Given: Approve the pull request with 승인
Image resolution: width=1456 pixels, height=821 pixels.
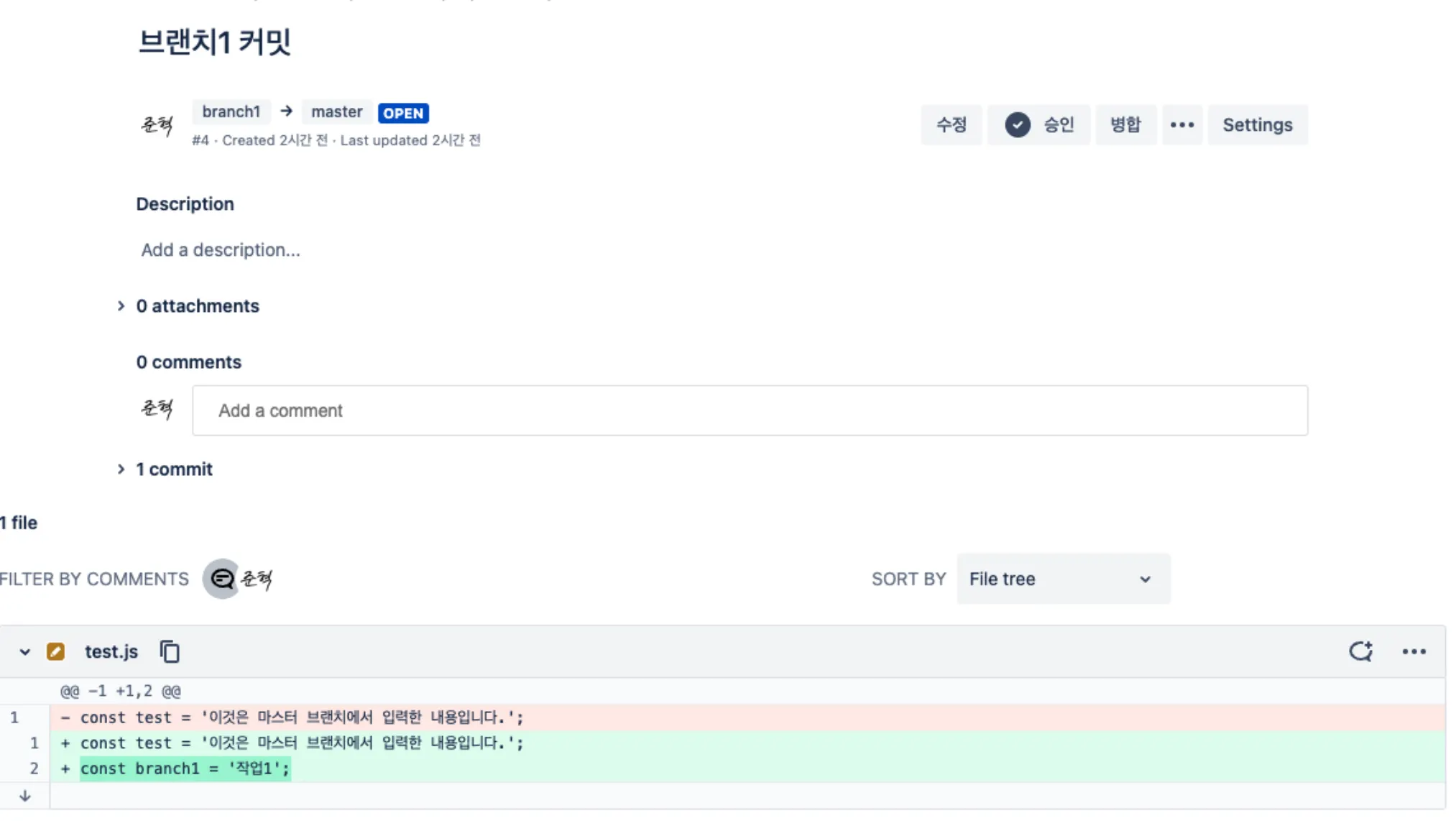Looking at the screenshot, I should coord(1038,125).
